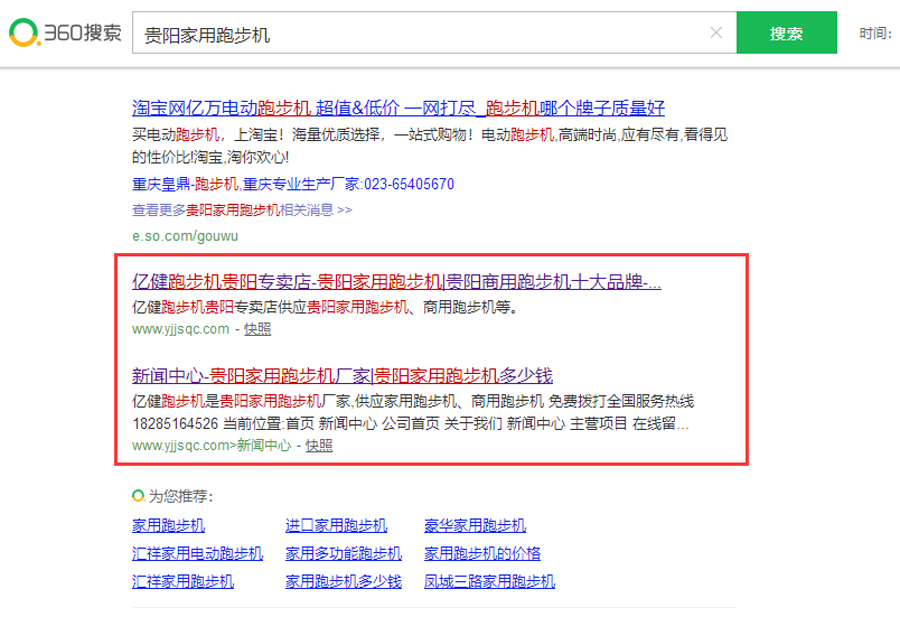
Task: Click the green 搜索 button
Action: pos(786,33)
